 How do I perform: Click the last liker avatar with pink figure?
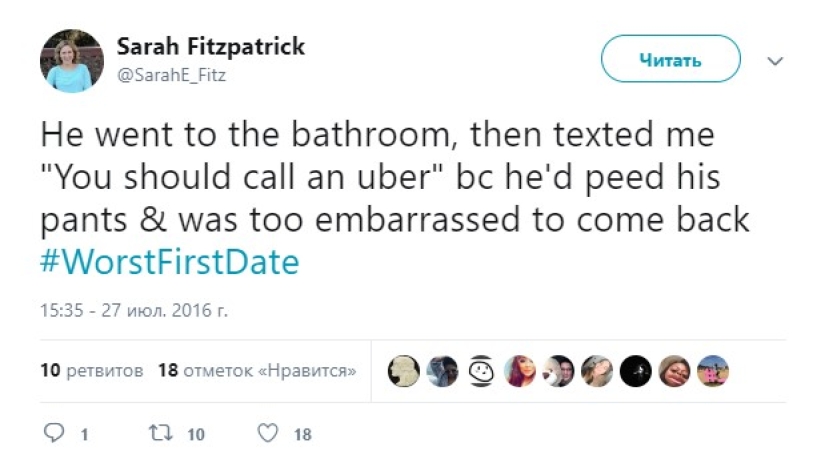tap(713, 371)
